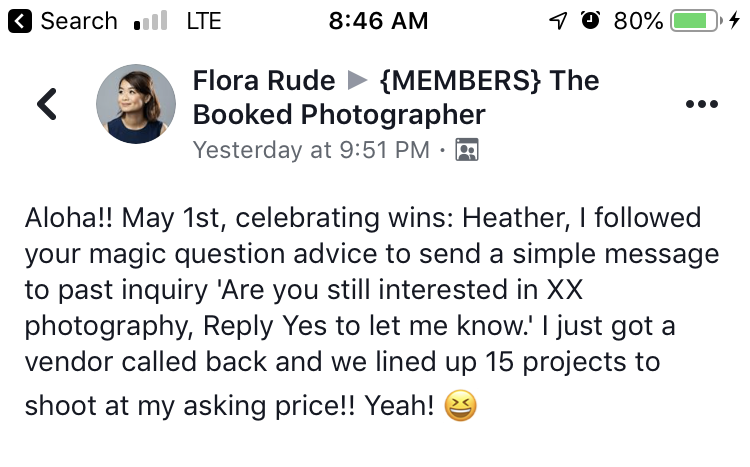This screenshot has height=467, width=750.
Task: Open Flora Rude's profile name link
Action: coord(264,80)
